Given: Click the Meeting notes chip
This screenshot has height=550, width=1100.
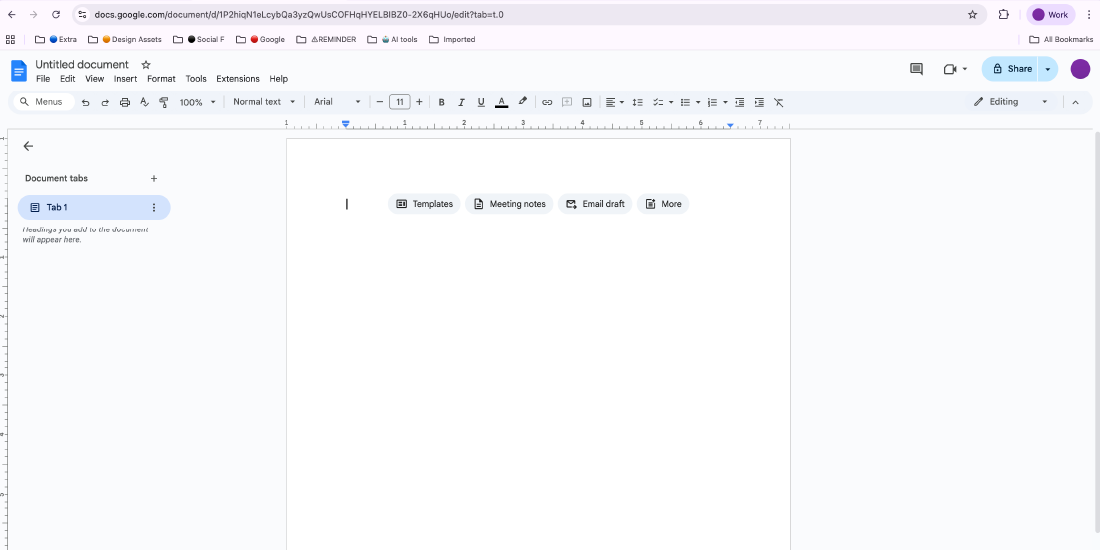Looking at the screenshot, I should click(509, 204).
